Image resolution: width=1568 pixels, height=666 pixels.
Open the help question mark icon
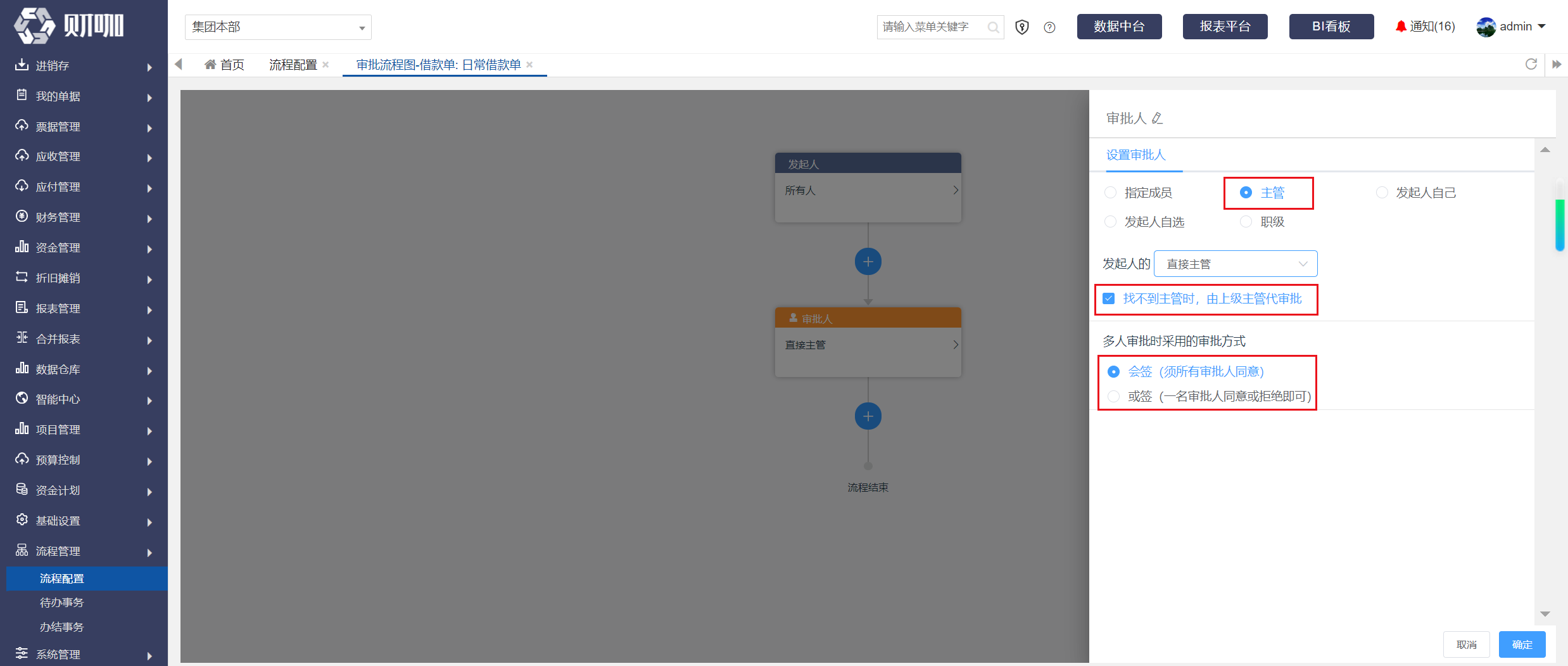coord(1049,27)
